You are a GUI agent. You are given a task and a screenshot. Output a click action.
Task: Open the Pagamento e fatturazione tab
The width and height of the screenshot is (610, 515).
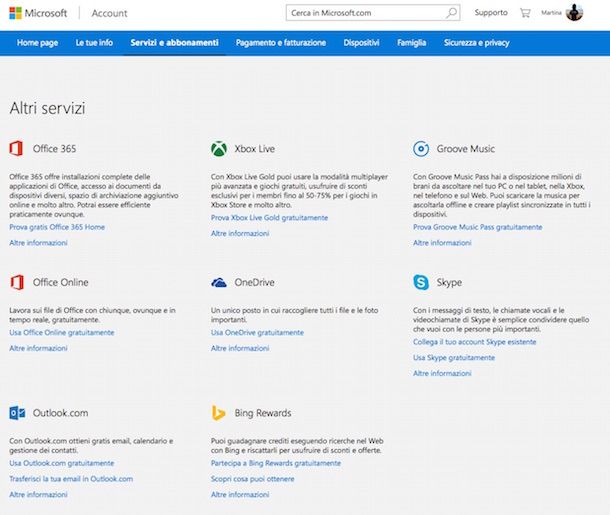(281, 43)
